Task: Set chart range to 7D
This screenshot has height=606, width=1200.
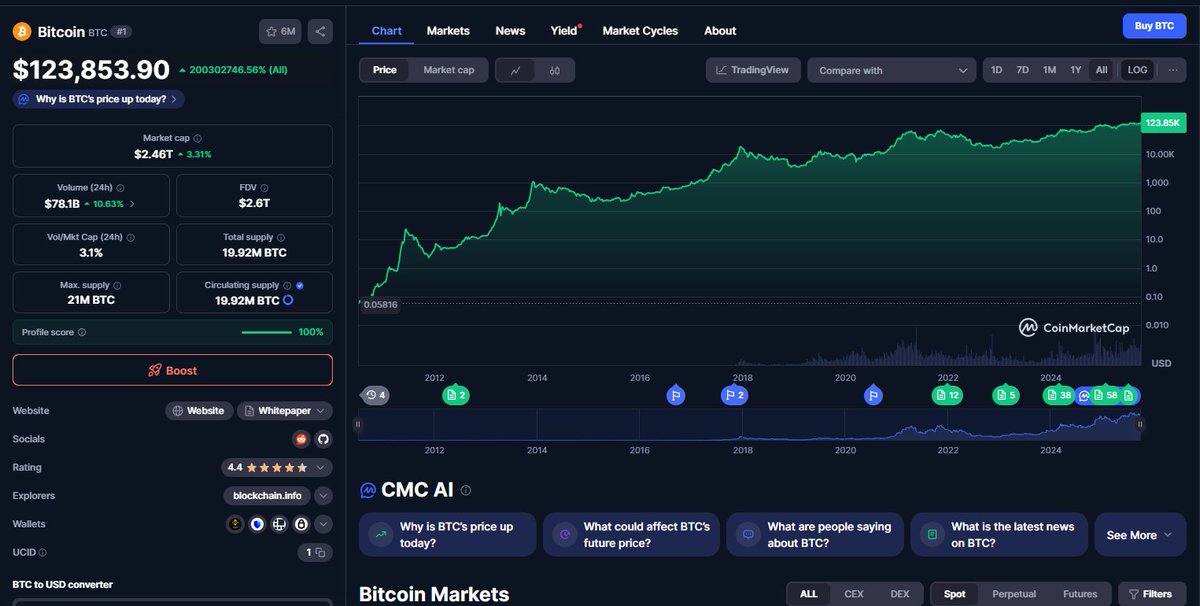Action: [1022, 70]
